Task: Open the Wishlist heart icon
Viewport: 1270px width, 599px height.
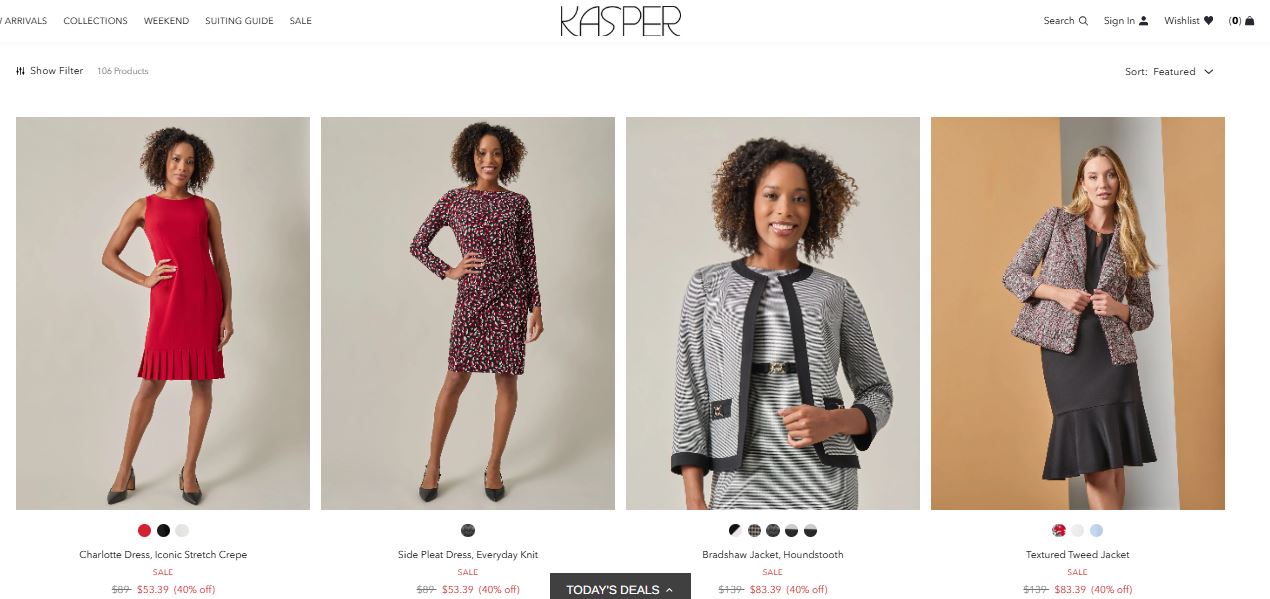Action: (x=1208, y=20)
